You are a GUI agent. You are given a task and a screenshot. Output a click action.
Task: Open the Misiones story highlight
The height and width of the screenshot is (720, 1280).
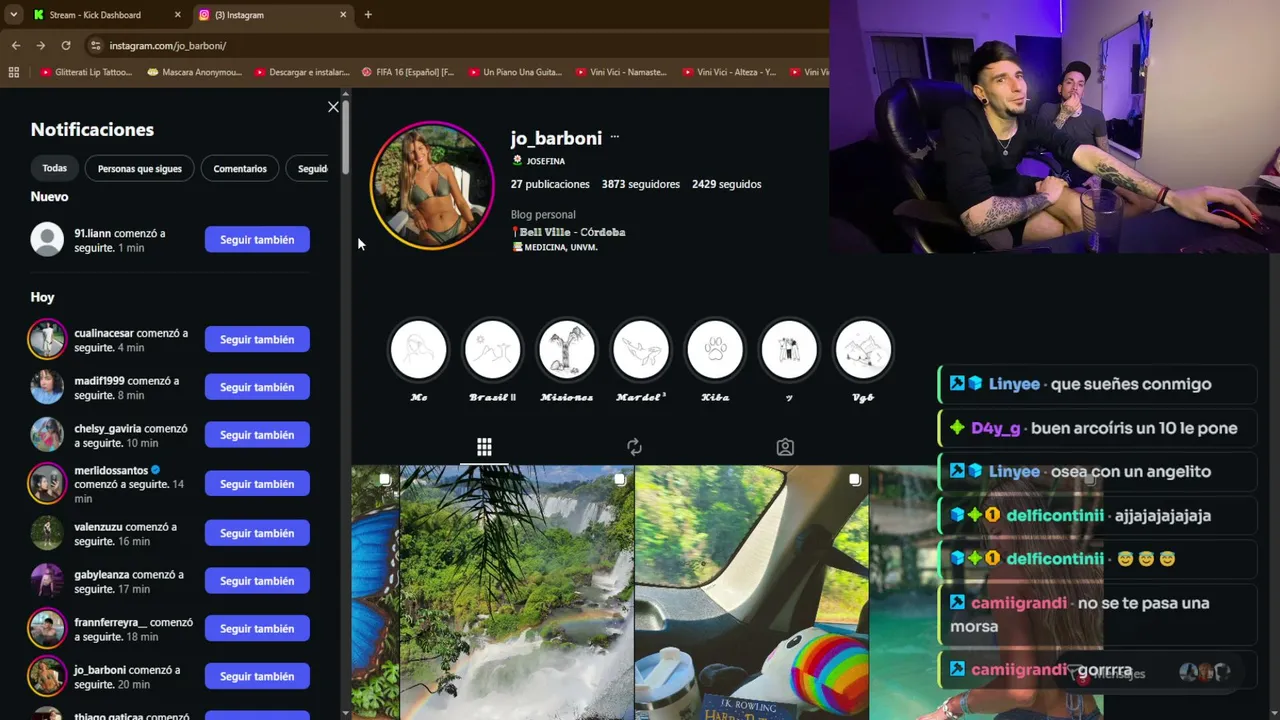(x=567, y=350)
